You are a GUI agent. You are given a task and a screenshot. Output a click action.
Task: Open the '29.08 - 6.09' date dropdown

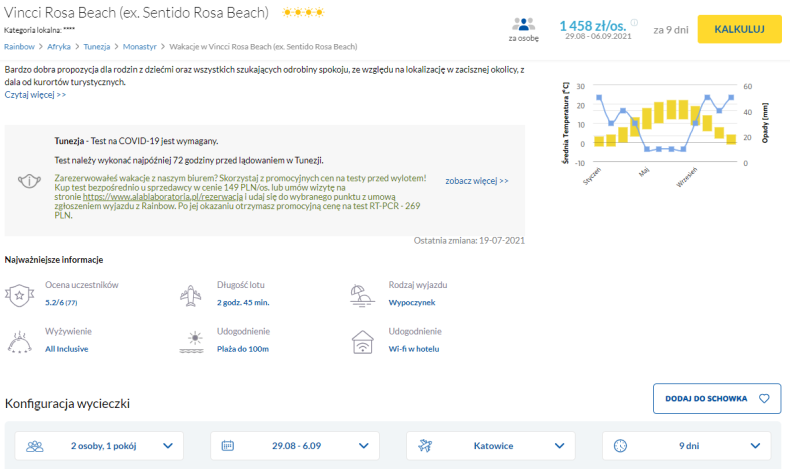pyautogui.click(x=295, y=446)
